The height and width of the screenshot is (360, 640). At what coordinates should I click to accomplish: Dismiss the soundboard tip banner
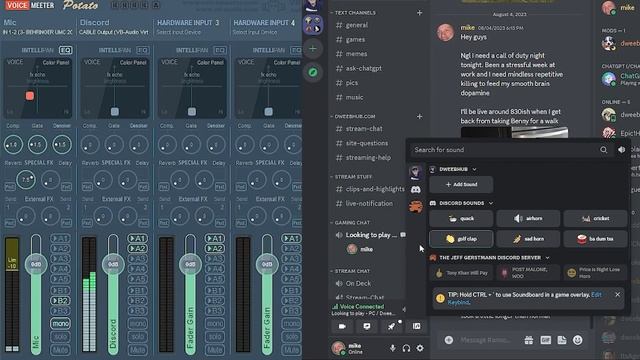[618, 294]
